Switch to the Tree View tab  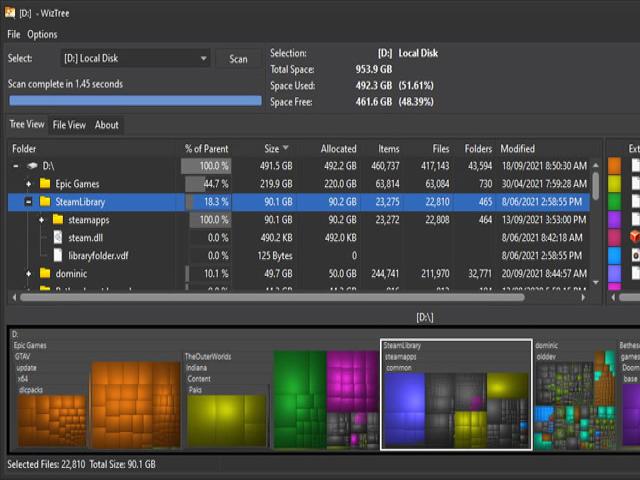click(x=27, y=124)
